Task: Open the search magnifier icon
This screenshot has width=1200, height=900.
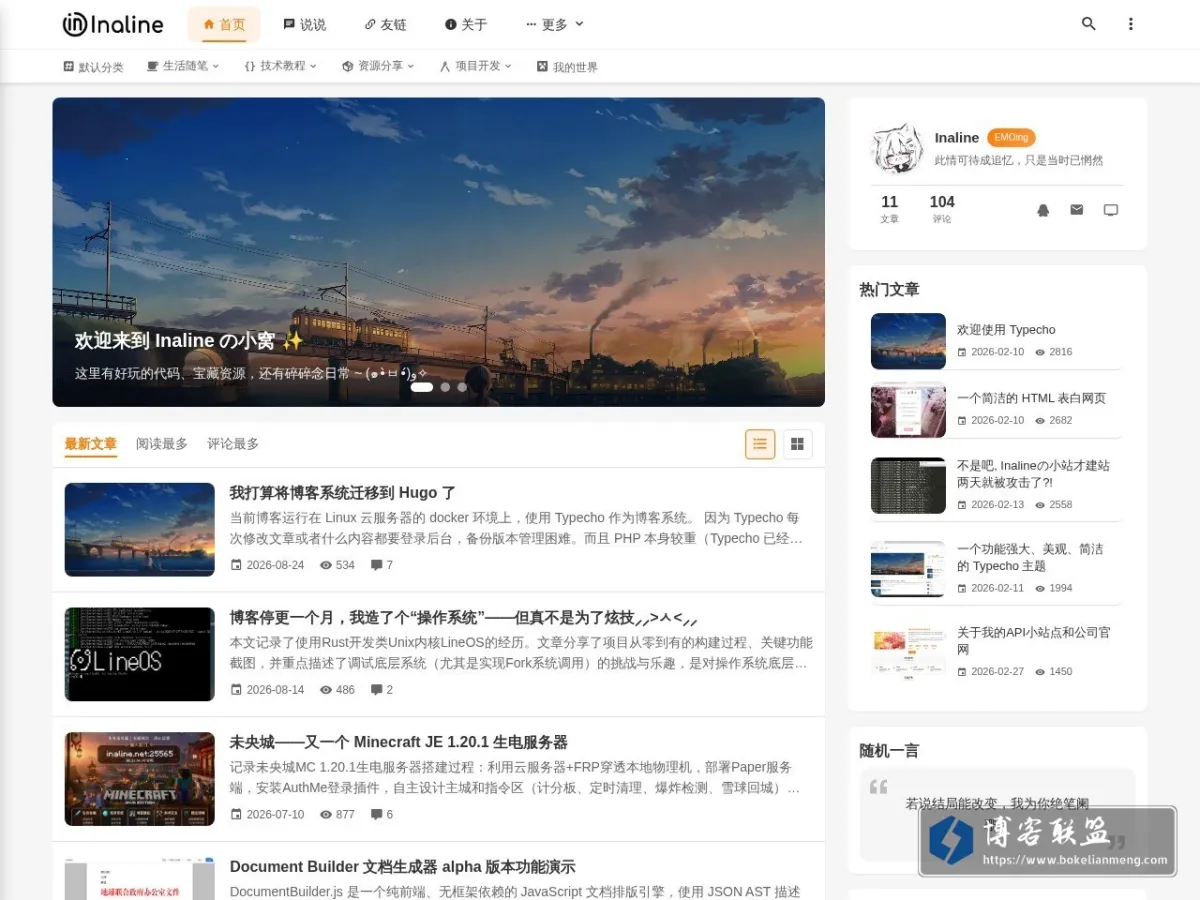Action: click(x=1089, y=24)
